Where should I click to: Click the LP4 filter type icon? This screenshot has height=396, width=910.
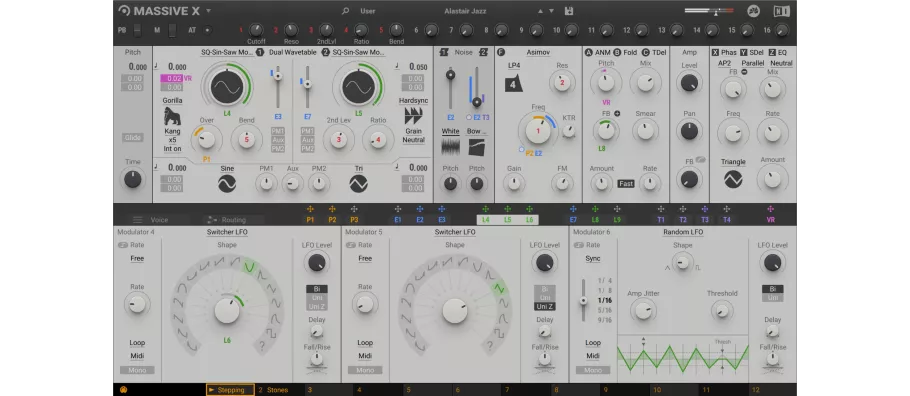(514, 84)
